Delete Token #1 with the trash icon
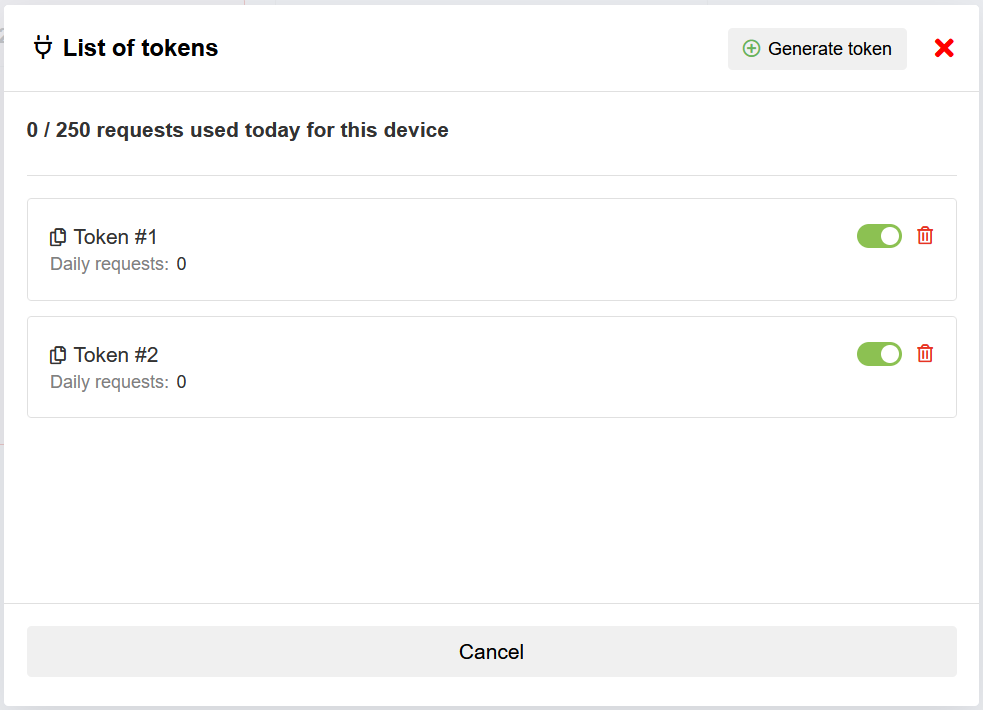Image resolution: width=983 pixels, height=710 pixels. (x=925, y=236)
